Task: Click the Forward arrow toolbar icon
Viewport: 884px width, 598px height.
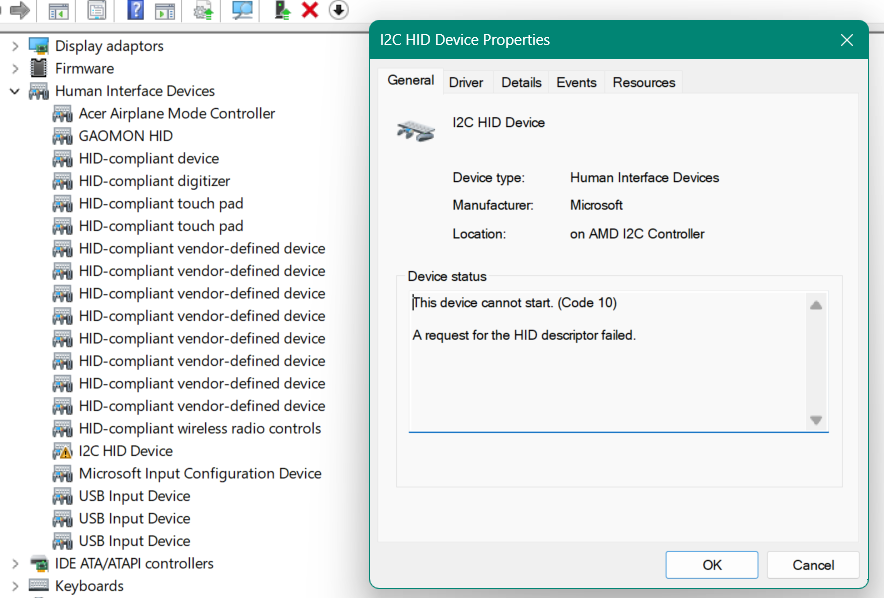Action: point(19,10)
